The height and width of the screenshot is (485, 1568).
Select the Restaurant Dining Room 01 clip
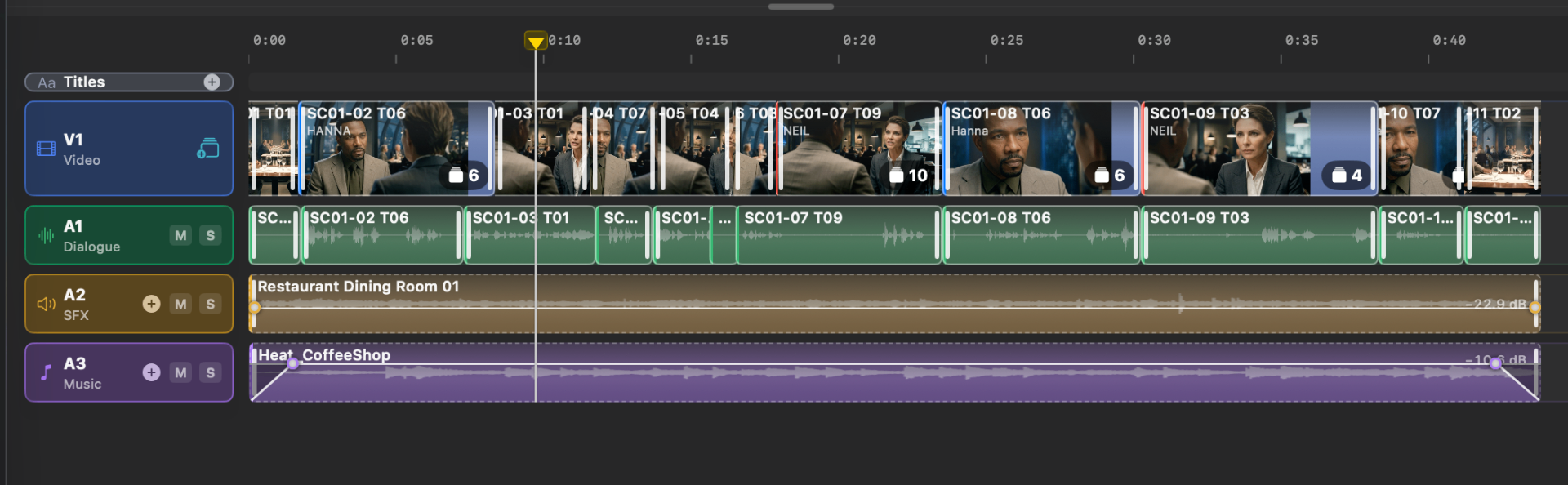click(894, 304)
